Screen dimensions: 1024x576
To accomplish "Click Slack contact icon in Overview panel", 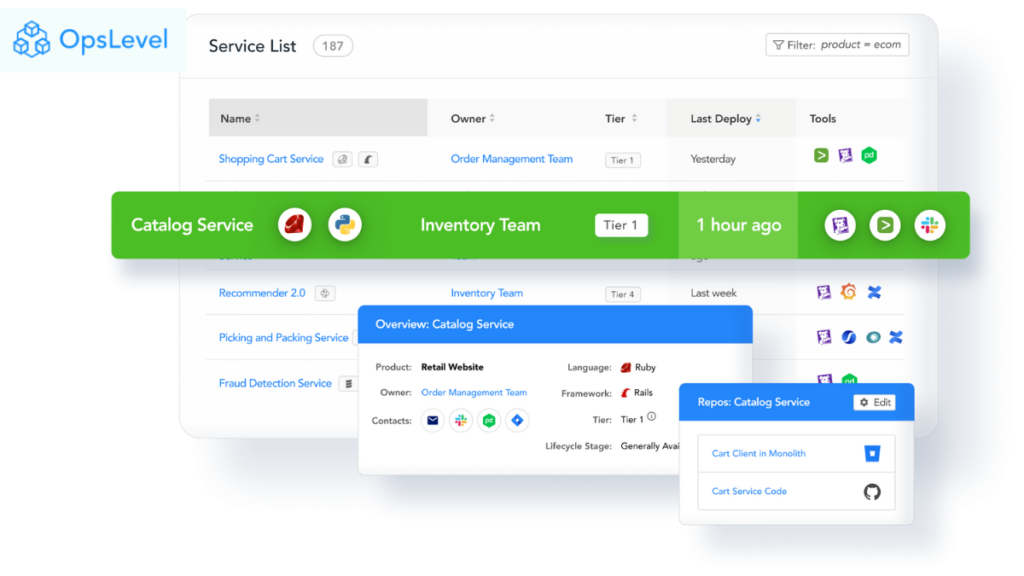I will (461, 421).
